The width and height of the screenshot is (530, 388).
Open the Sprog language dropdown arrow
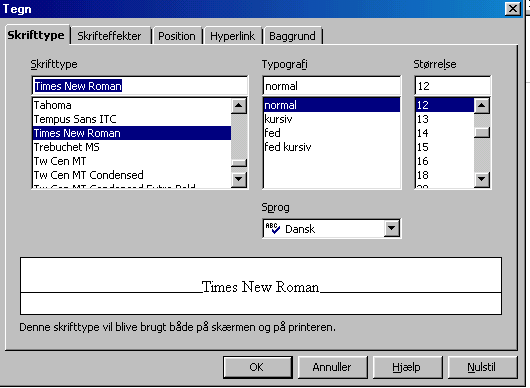click(391, 228)
